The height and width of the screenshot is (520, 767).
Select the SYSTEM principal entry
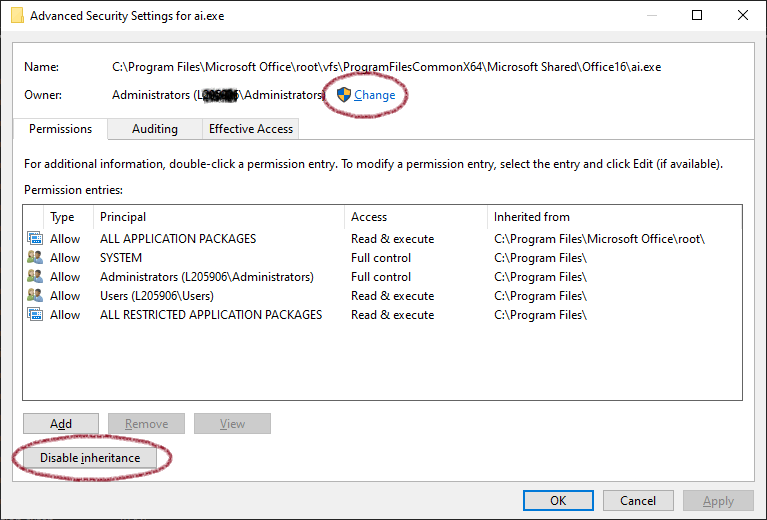tap(121, 258)
